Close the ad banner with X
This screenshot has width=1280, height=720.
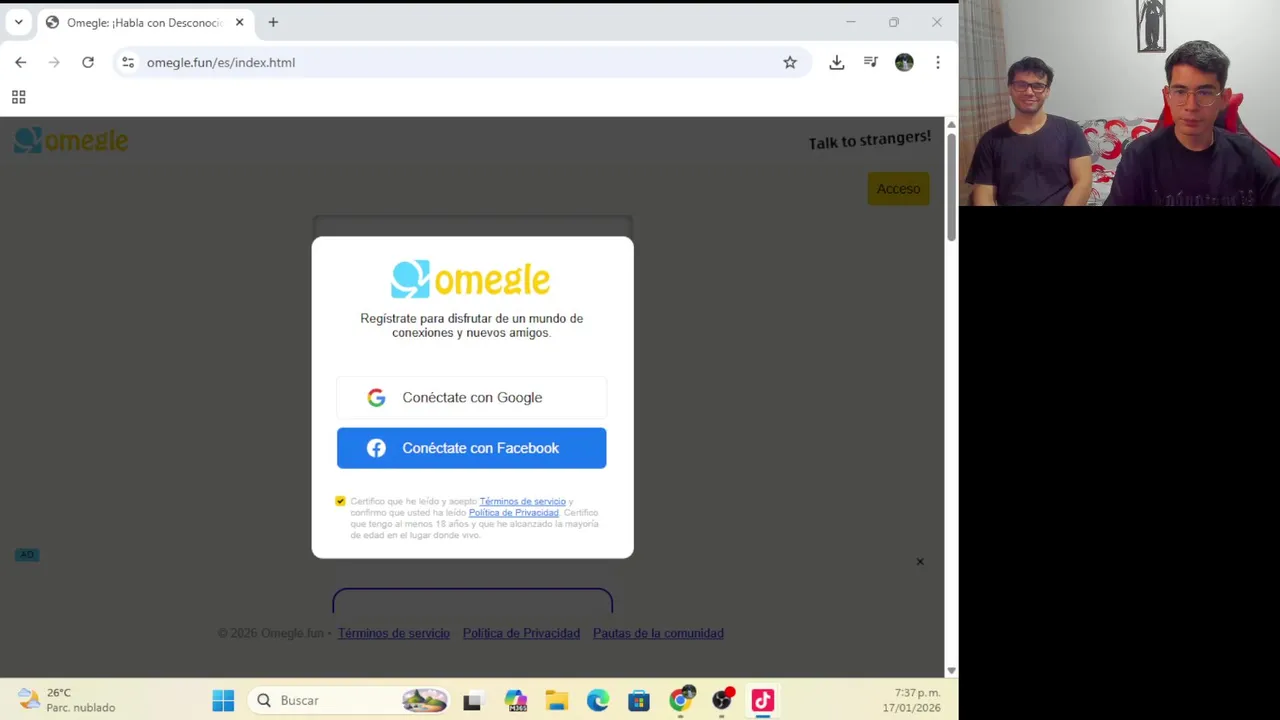(920, 562)
